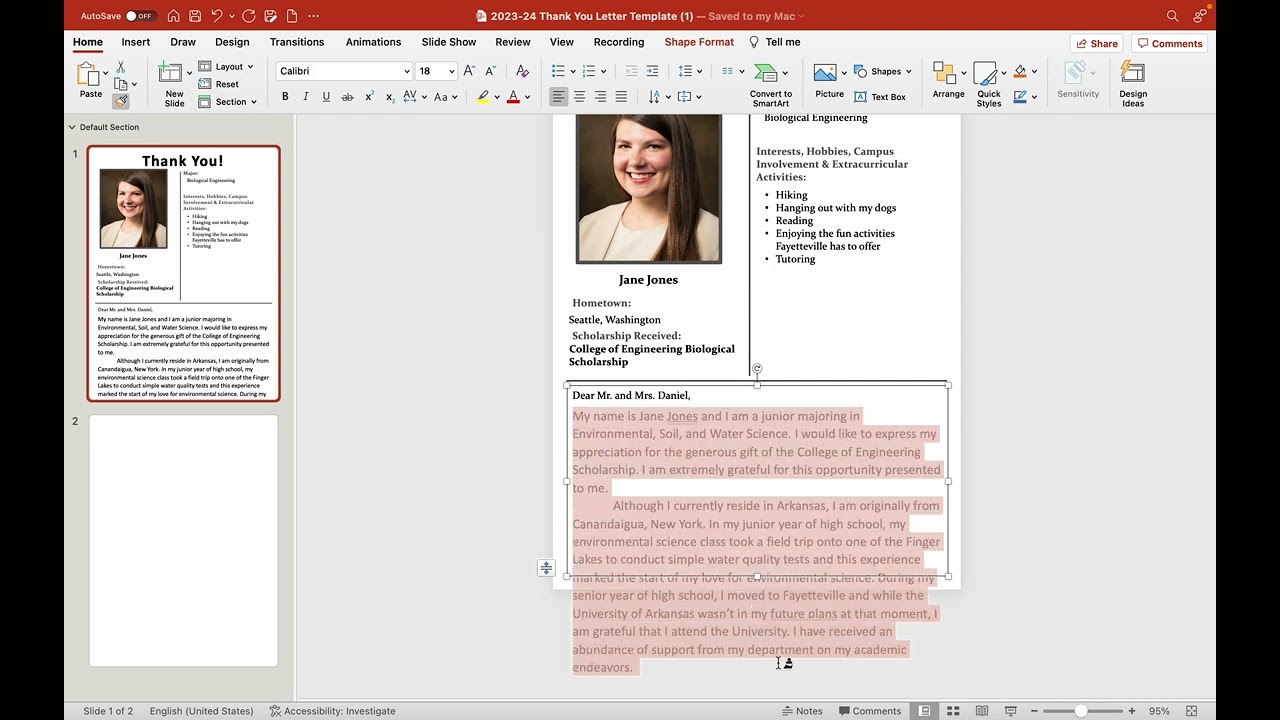This screenshot has height=720, width=1280.
Task: Click the Home icon in title bar
Action: 174,16
